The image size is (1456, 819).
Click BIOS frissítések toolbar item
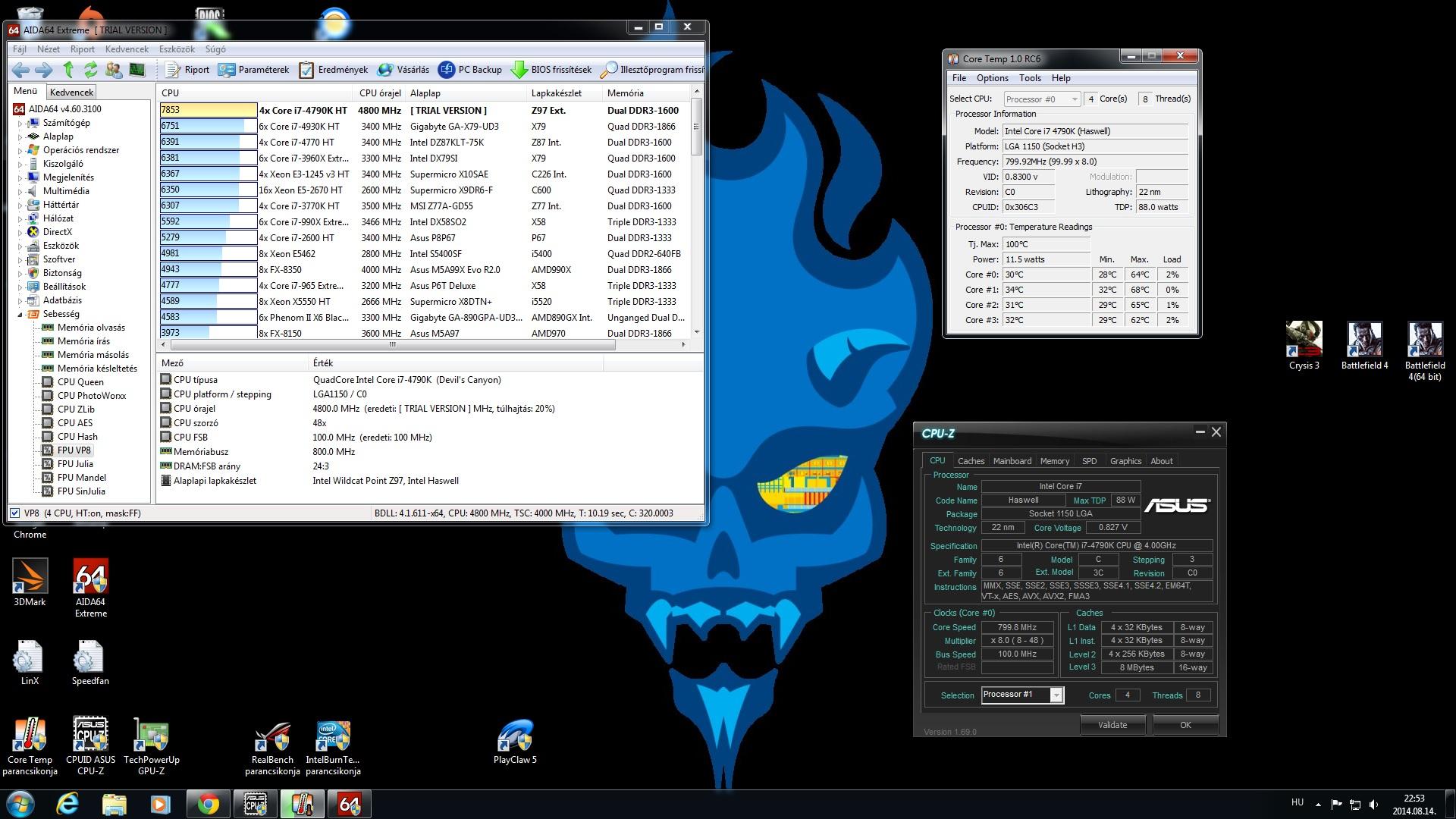click(x=551, y=70)
